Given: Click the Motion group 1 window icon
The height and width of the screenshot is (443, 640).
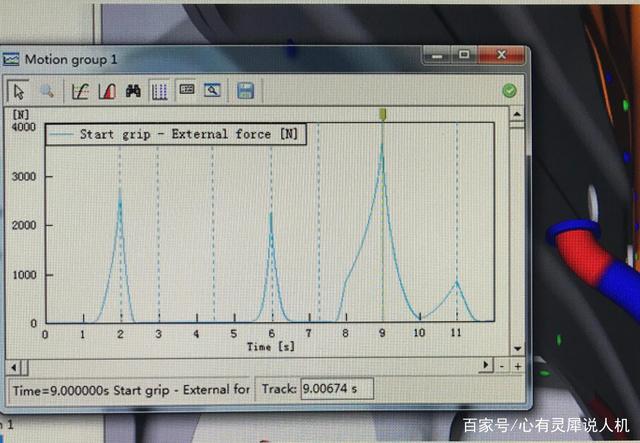Looking at the screenshot, I should point(11,59).
